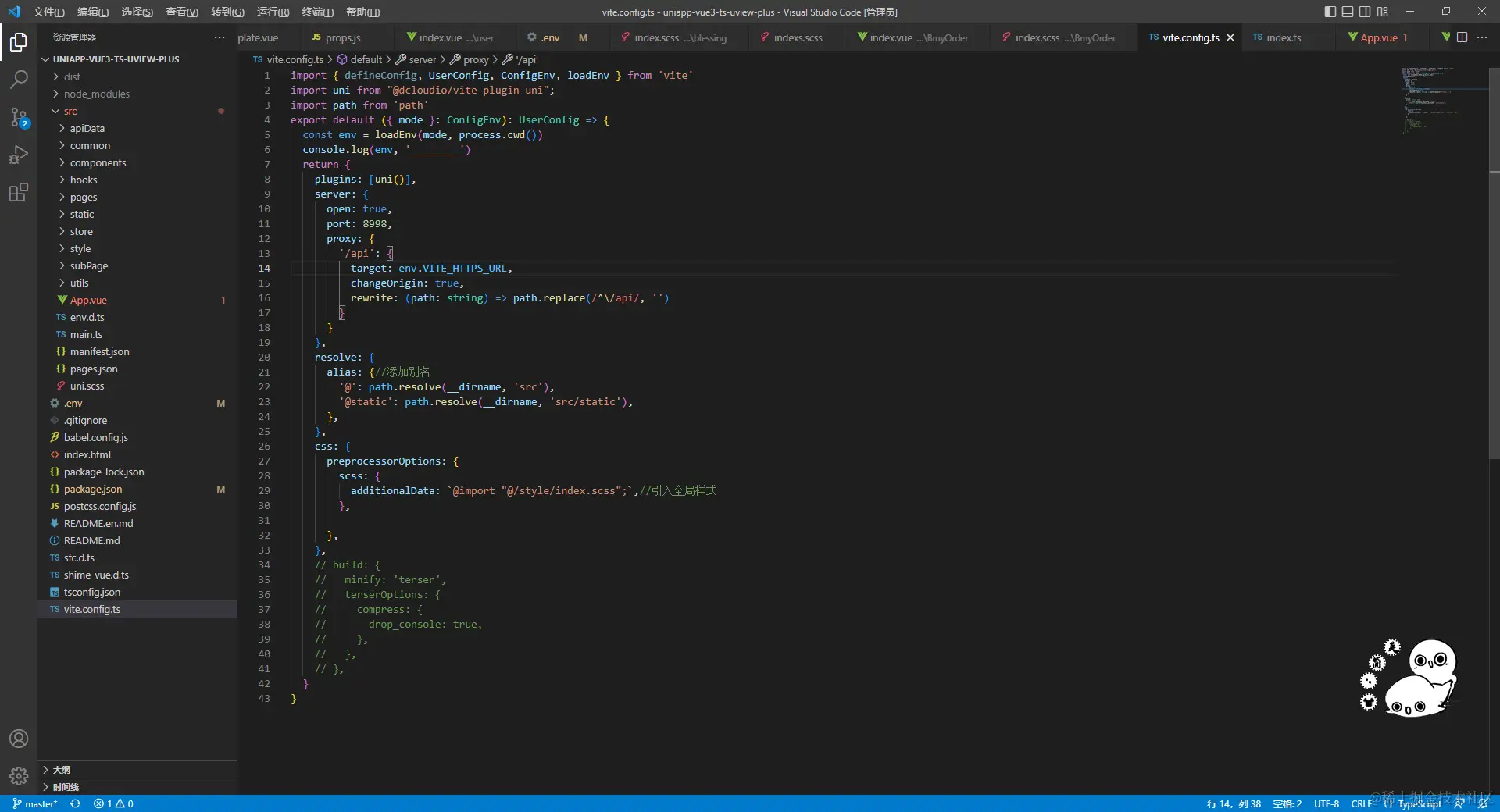Change CRLF end of line sequence
This screenshot has width=1500, height=812.
[x=1361, y=803]
